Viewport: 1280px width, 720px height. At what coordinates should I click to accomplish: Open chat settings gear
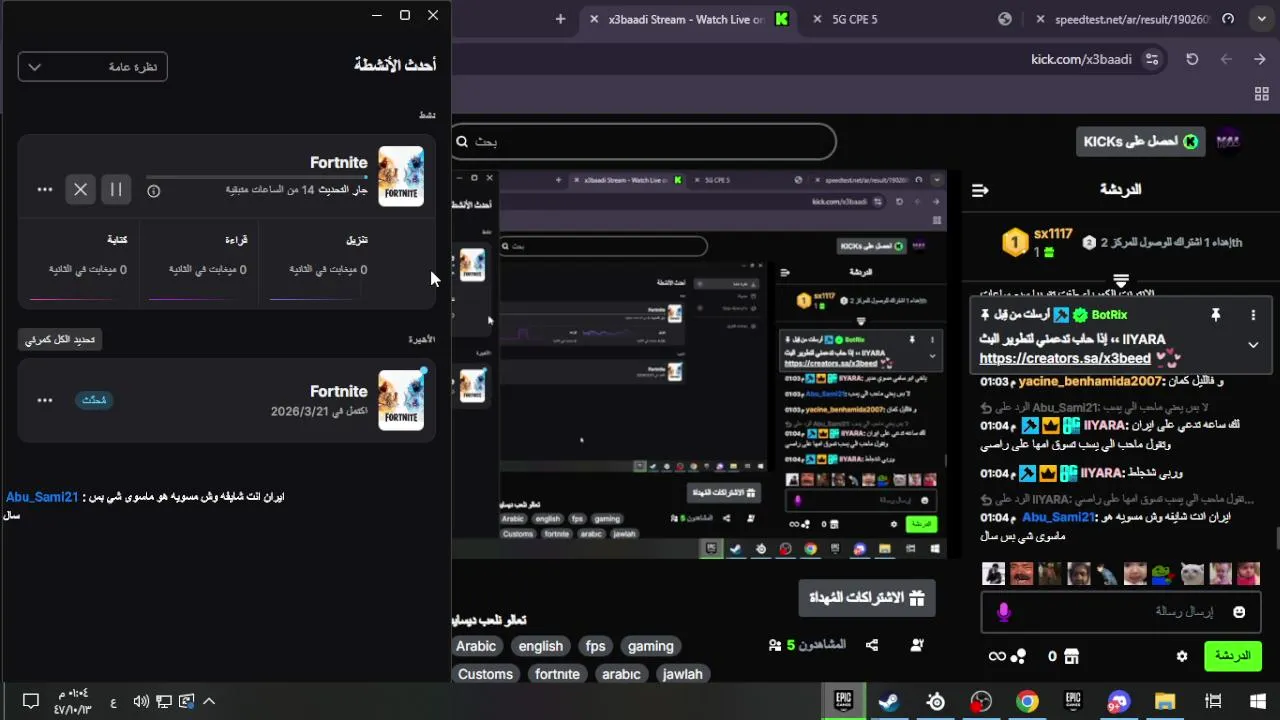[x=1182, y=657]
